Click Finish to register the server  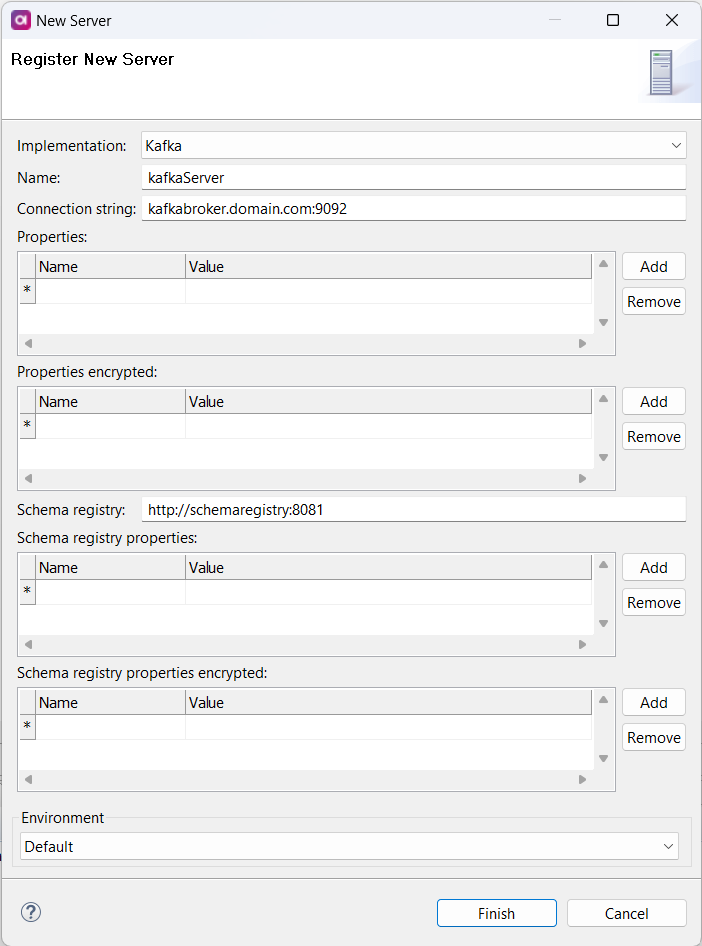[496, 913]
